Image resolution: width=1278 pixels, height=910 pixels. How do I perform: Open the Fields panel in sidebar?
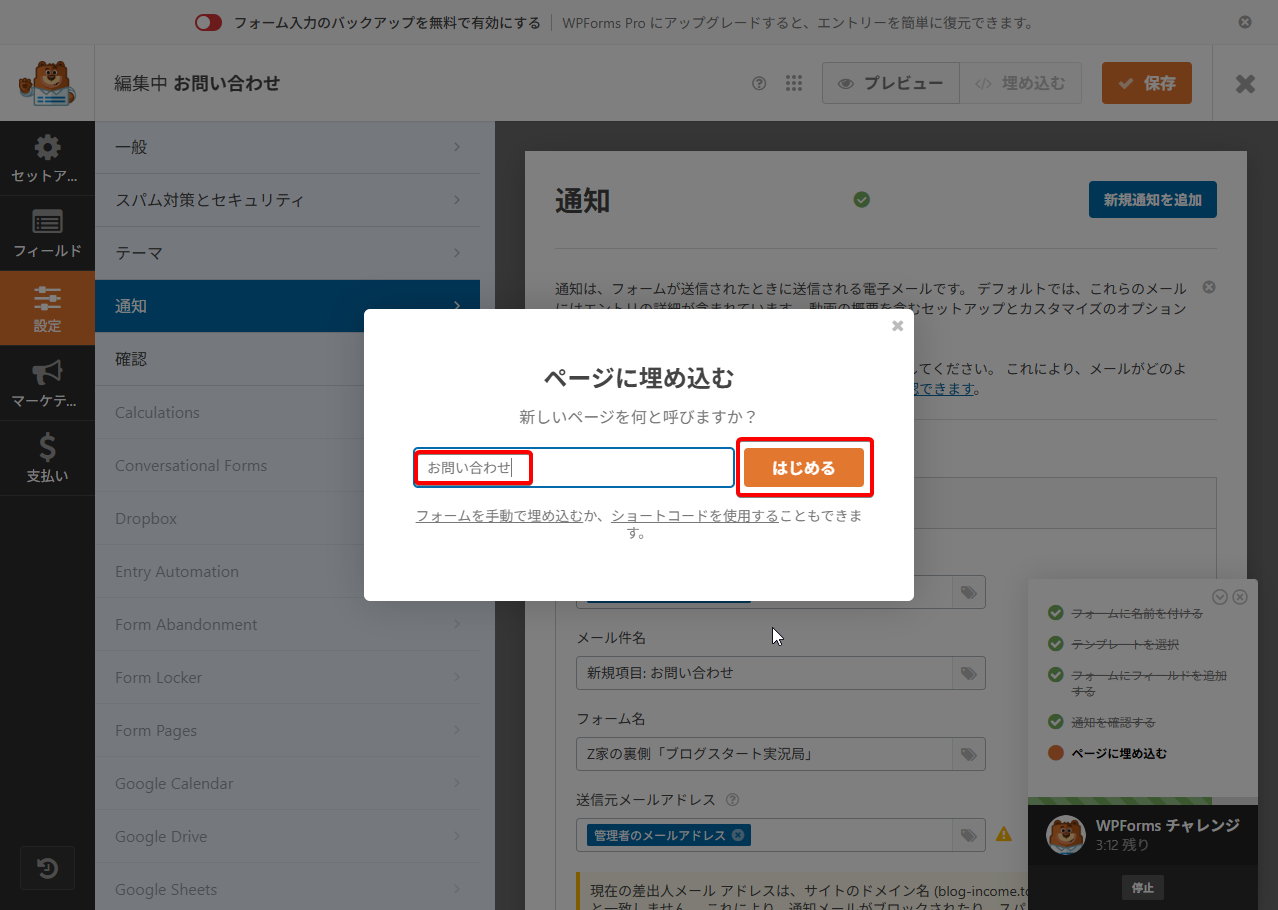click(x=47, y=233)
